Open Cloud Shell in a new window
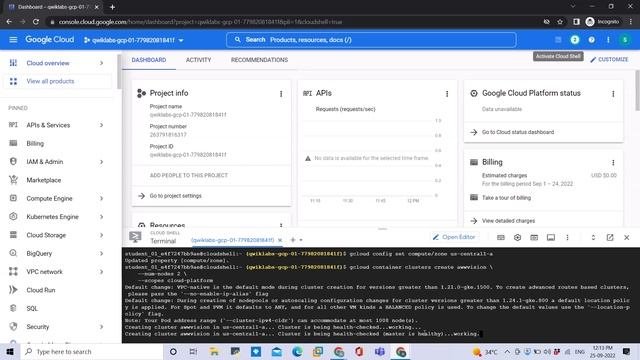 (610, 238)
